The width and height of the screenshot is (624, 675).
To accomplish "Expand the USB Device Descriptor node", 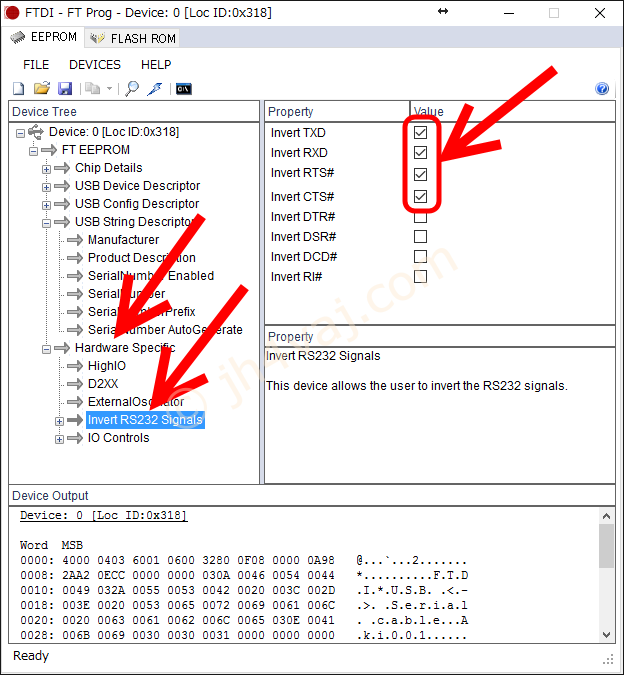I will (x=46, y=187).
